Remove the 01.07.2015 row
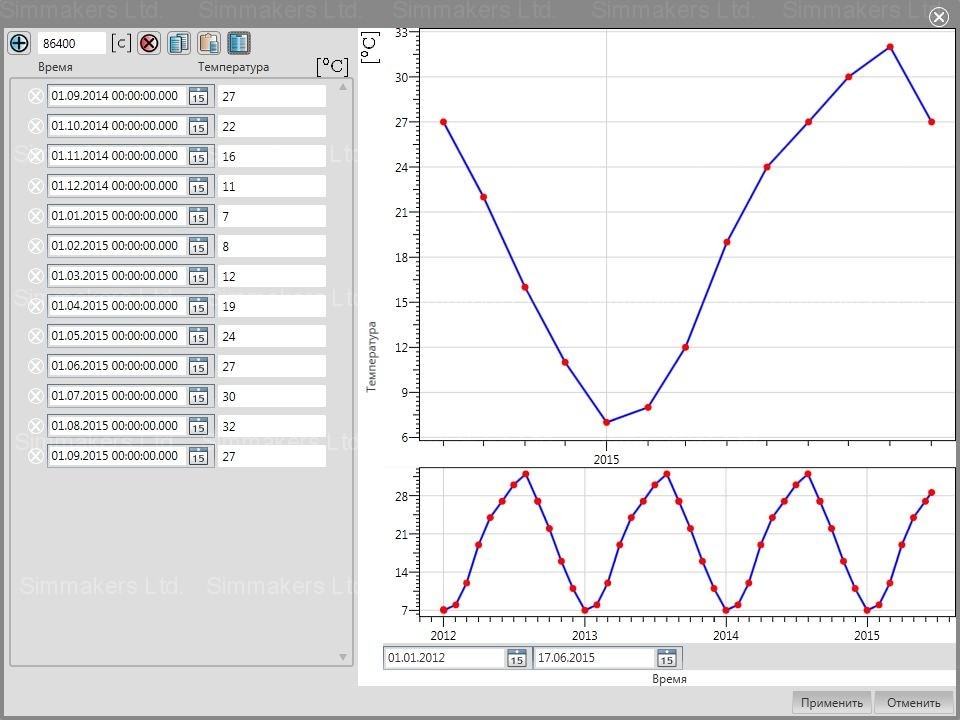Screen dimensions: 960x720 coord(36,396)
